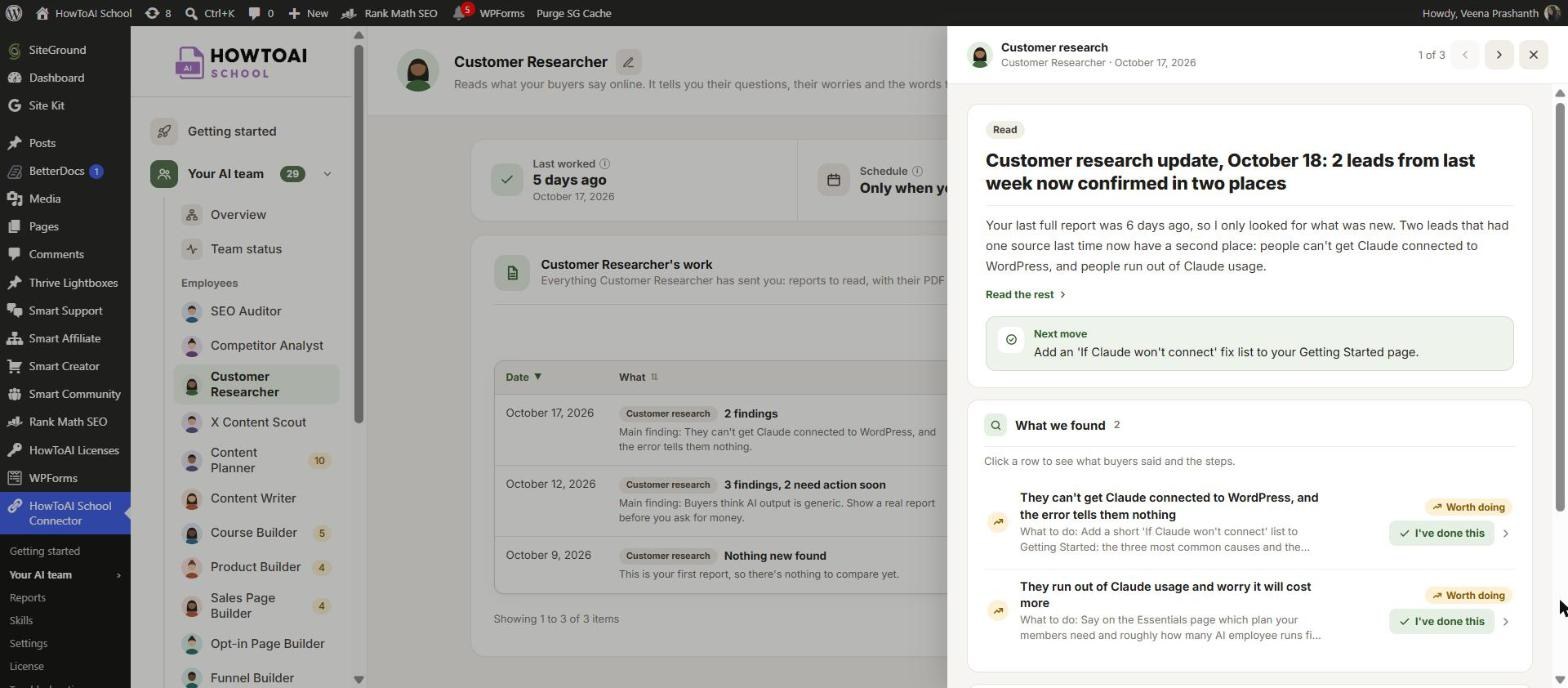
Task: Click the search icon beside What we found
Action: (x=995, y=426)
